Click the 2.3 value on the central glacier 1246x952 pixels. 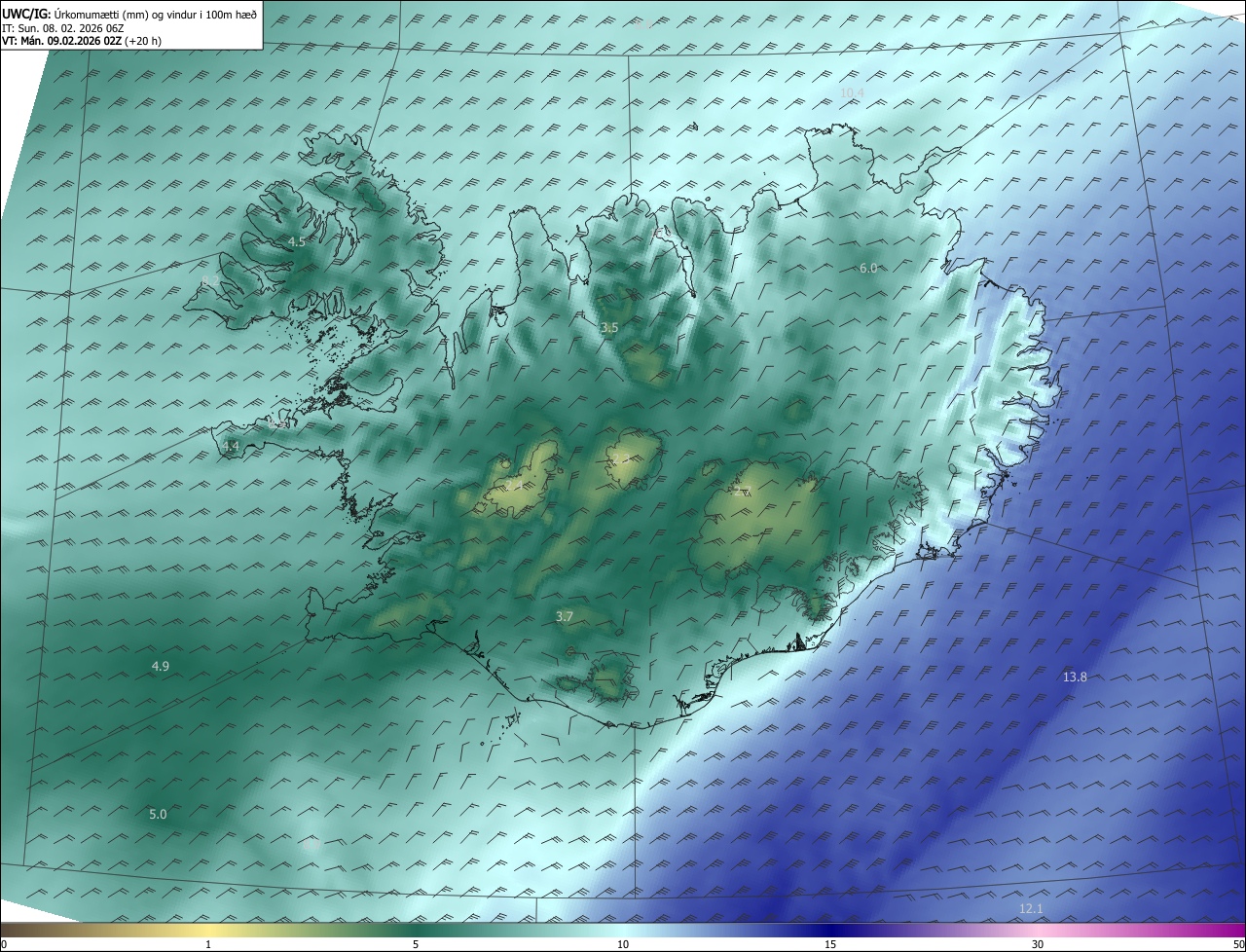coord(621,458)
